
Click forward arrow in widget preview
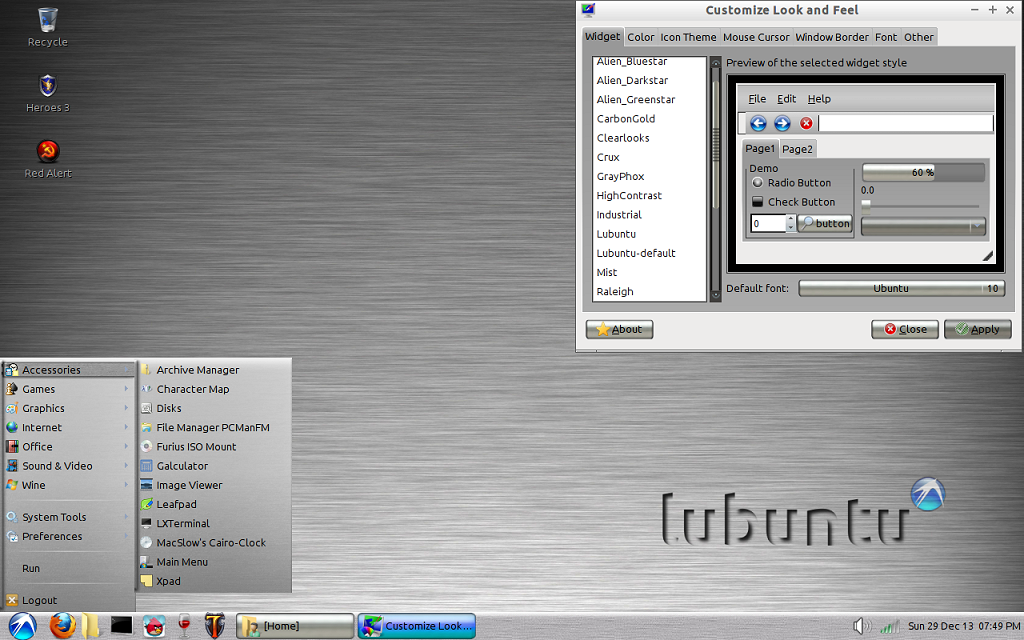(782, 123)
